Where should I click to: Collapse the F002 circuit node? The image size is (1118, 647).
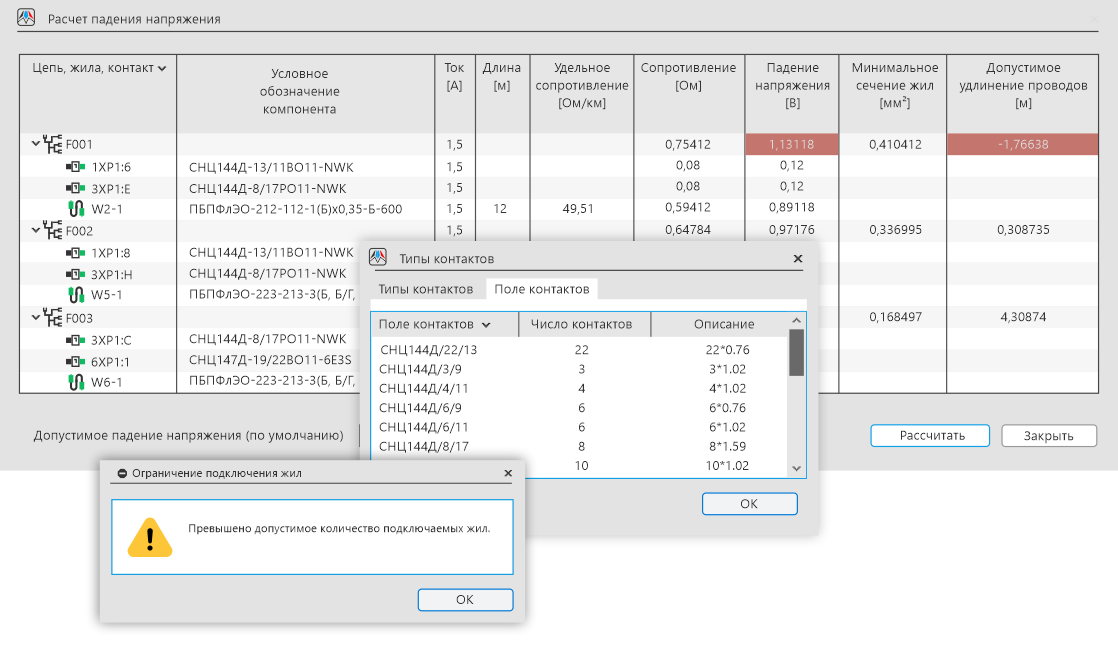tap(35, 231)
